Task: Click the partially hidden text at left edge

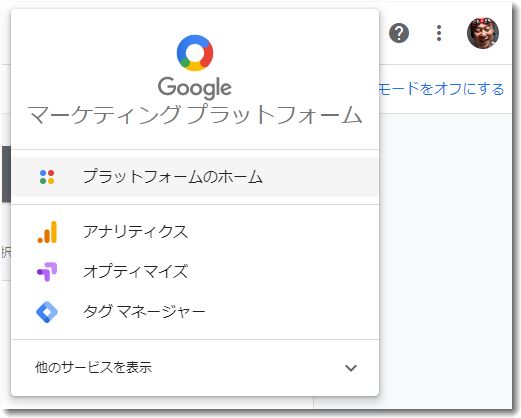Action: [x=6, y=252]
